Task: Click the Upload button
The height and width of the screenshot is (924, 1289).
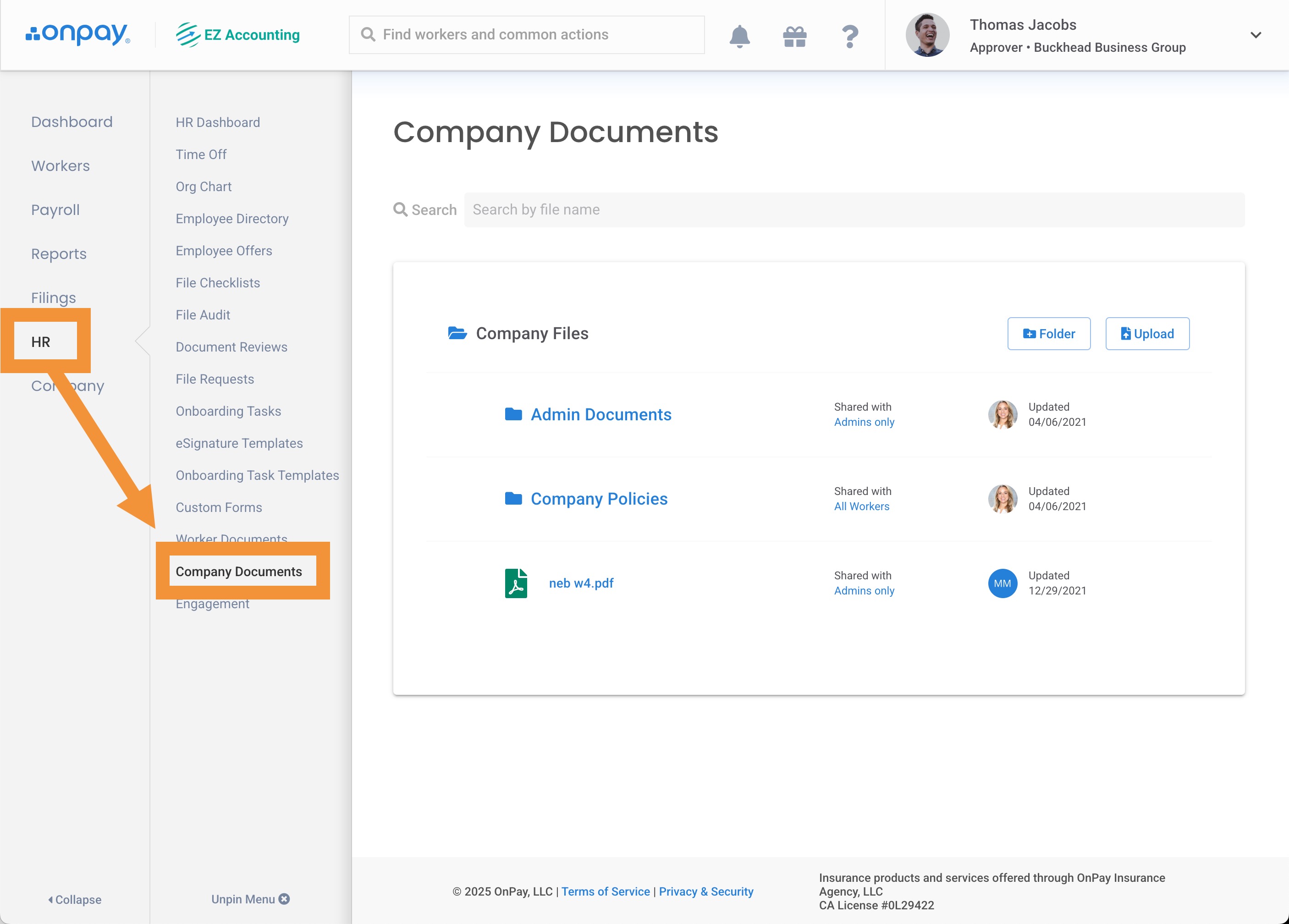Action: pos(1147,334)
